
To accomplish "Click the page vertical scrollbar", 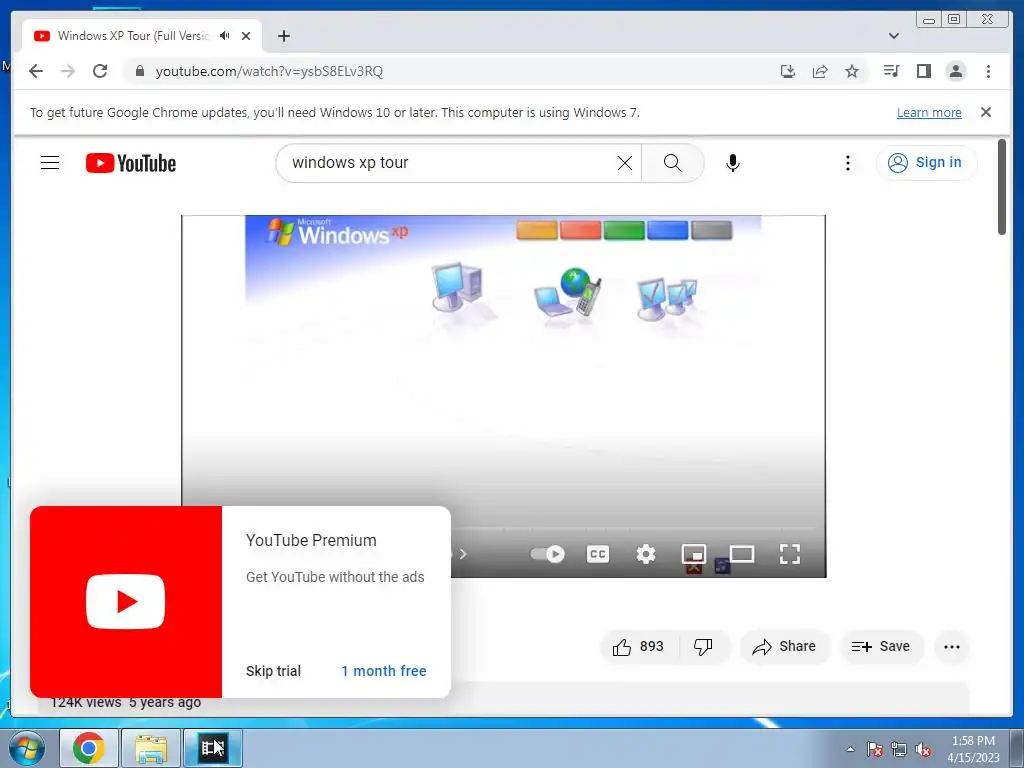I will pyautogui.click(x=1002, y=187).
